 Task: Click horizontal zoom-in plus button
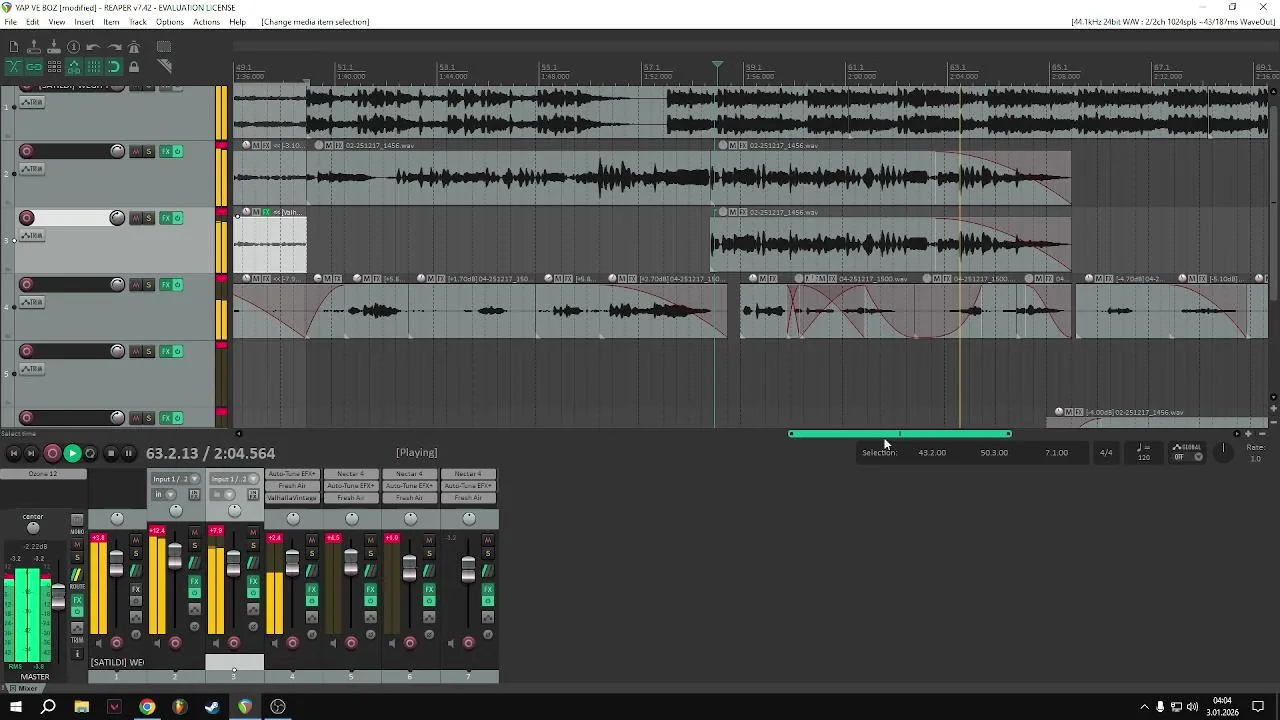pyautogui.click(x=1248, y=434)
